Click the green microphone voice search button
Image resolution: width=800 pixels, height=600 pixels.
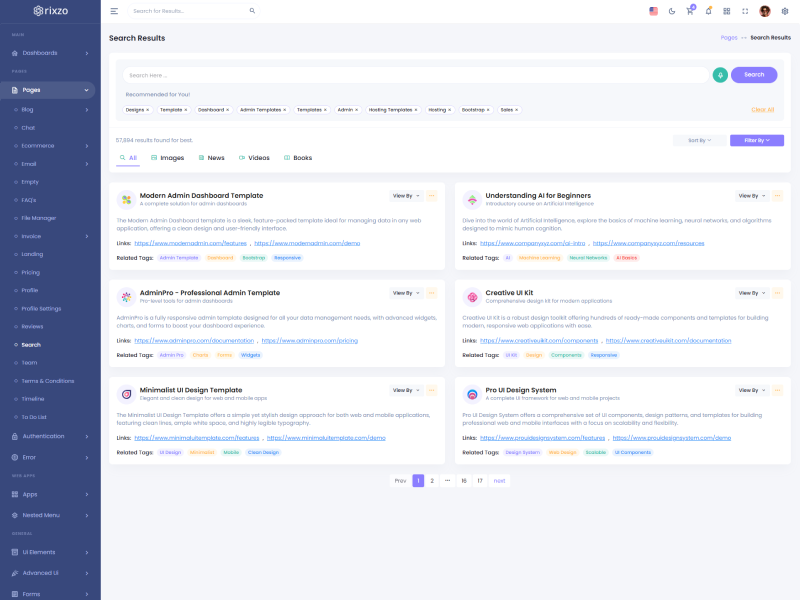pos(720,75)
